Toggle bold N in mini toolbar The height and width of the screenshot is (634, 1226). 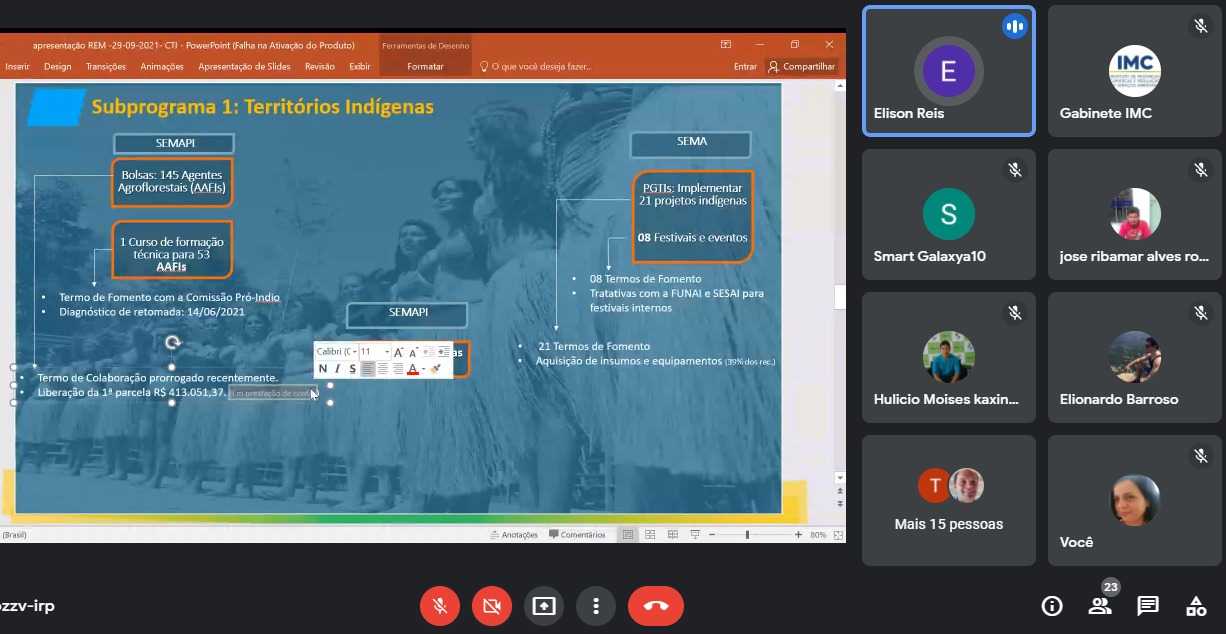coord(323,369)
